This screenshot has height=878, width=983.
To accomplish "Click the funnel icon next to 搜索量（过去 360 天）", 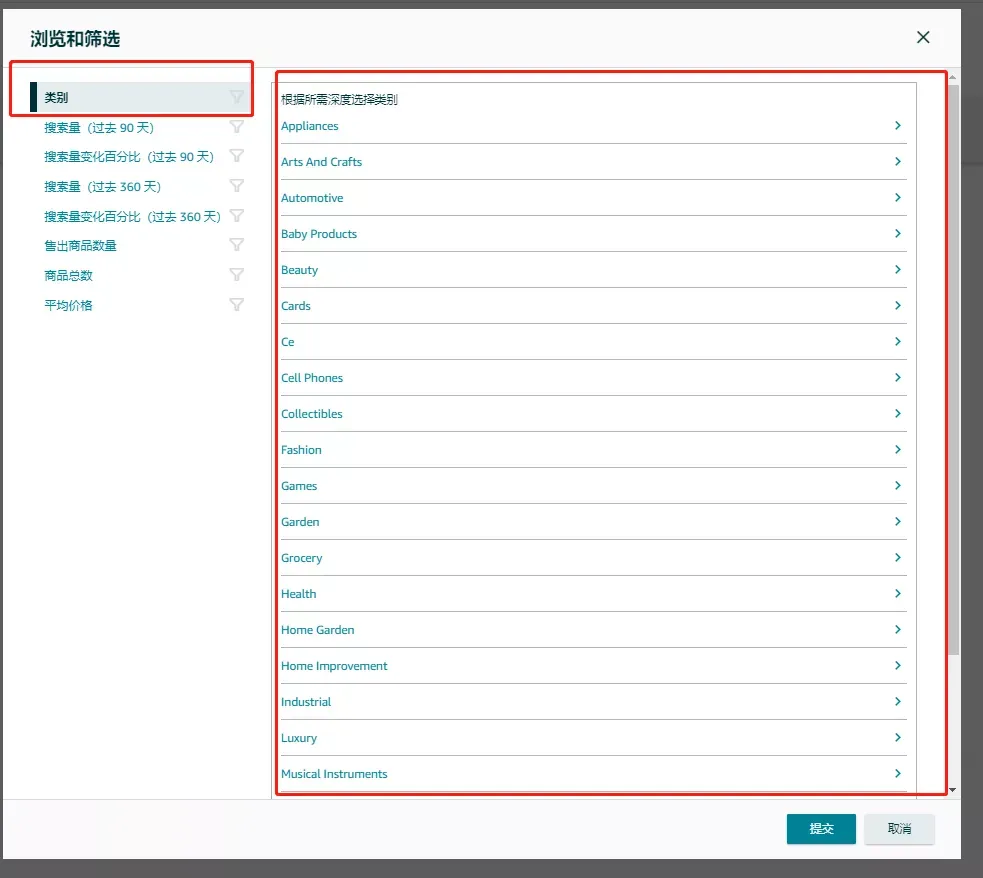I will point(236,186).
